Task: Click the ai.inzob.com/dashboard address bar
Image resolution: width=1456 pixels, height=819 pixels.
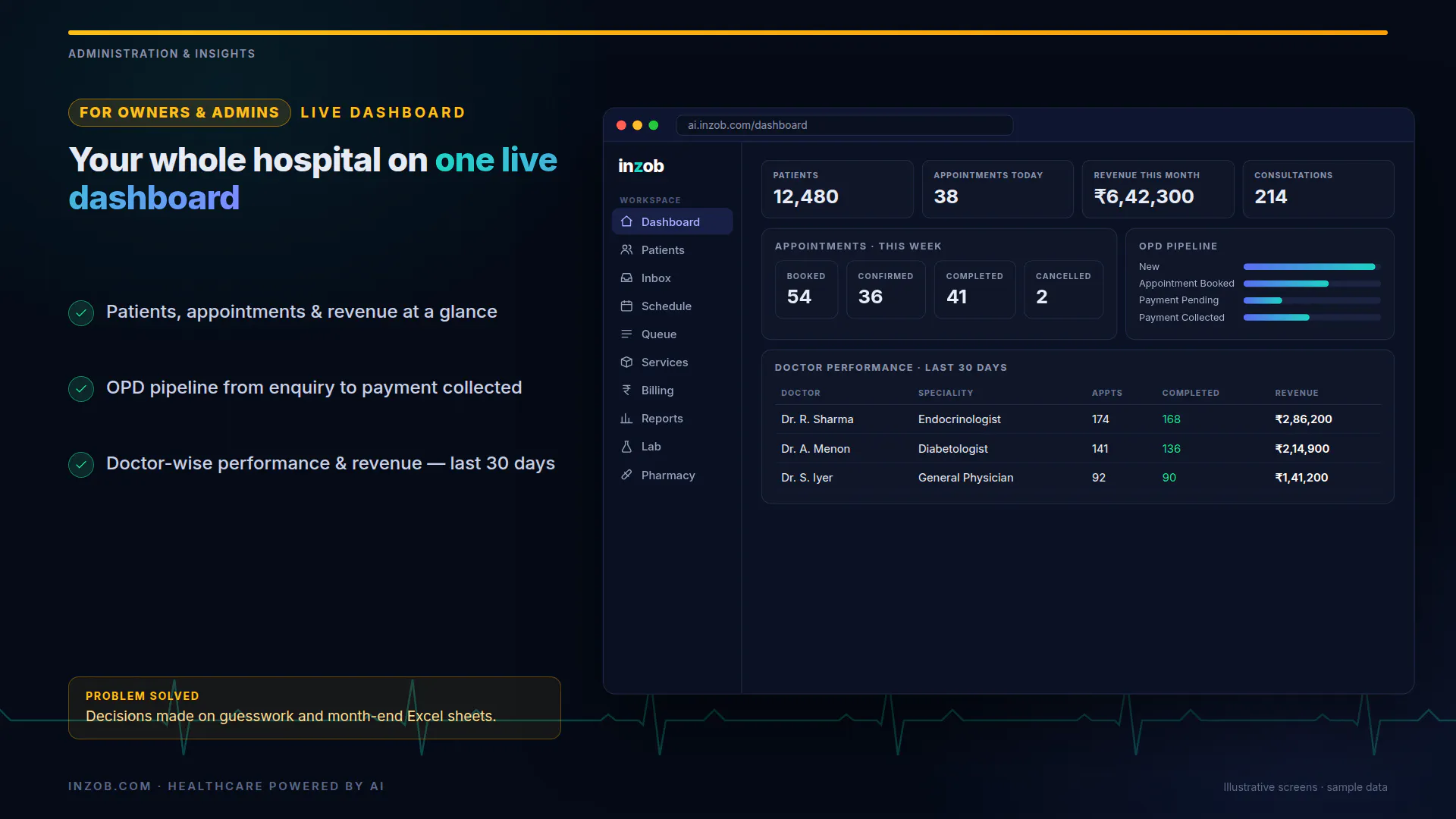Action: point(844,125)
